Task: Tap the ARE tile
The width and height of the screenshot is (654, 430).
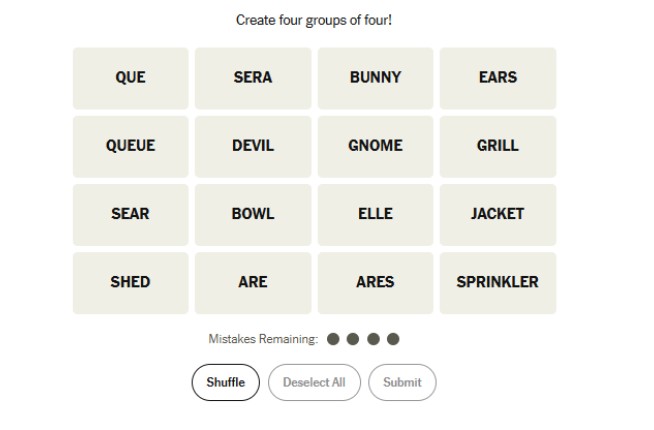Action: pos(253,282)
